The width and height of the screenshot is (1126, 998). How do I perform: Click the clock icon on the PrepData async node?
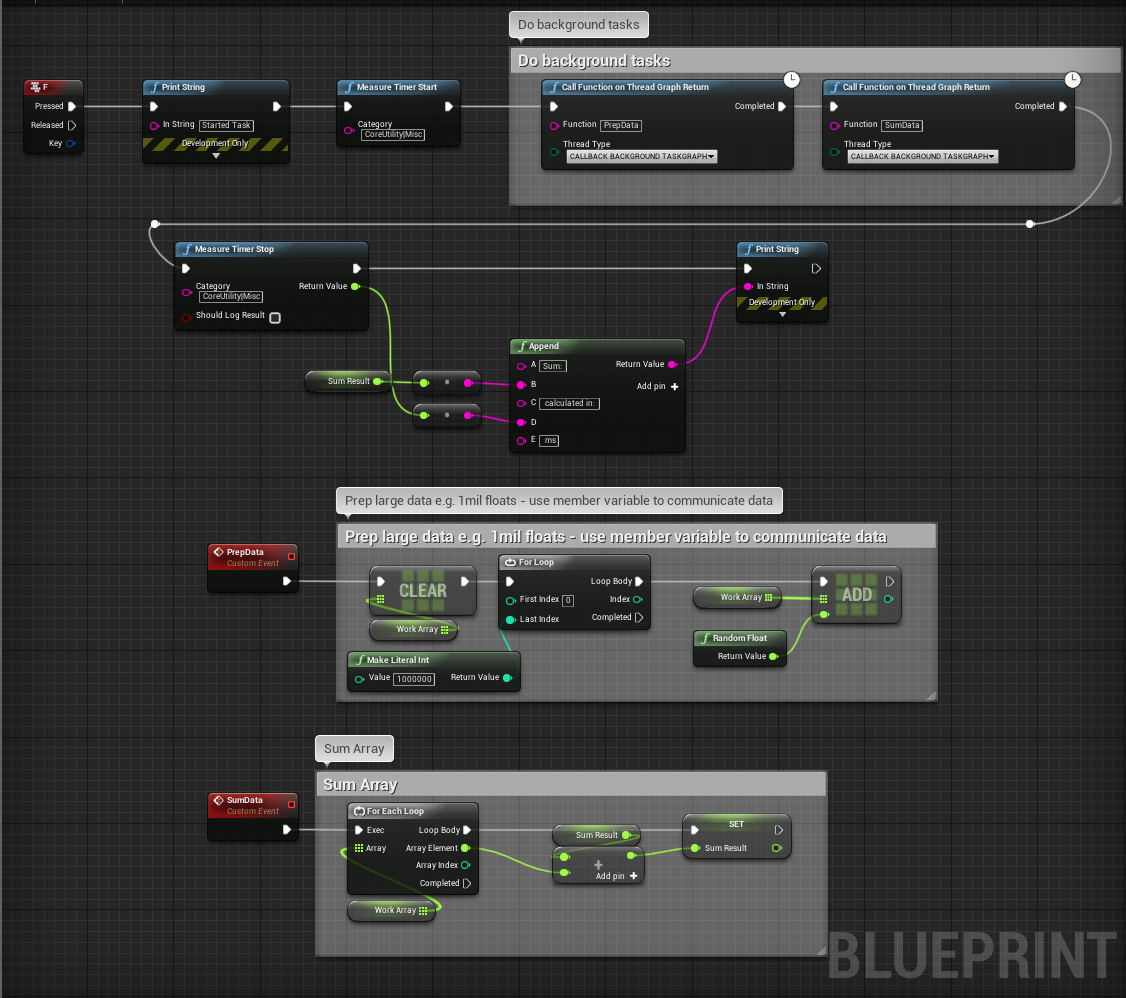[791, 80]
